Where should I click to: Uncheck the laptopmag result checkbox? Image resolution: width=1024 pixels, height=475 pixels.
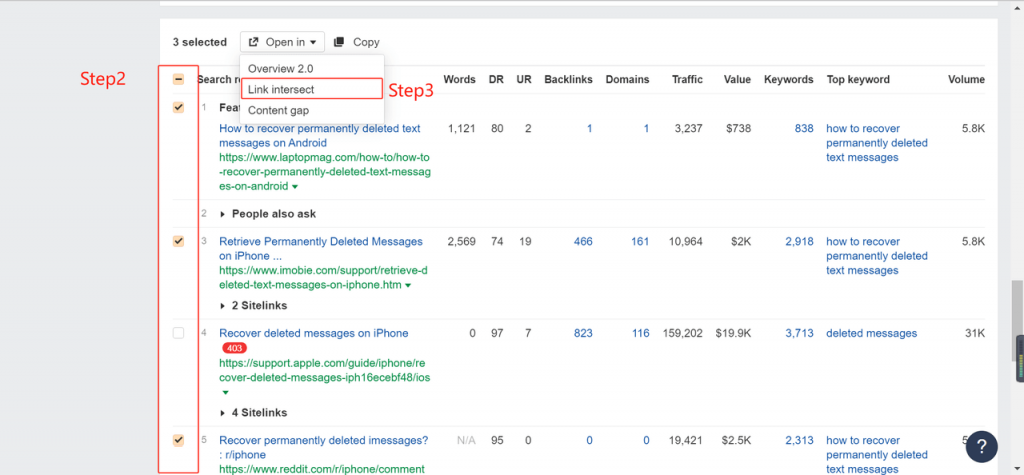pyautogui.click(x=178, y=108)
